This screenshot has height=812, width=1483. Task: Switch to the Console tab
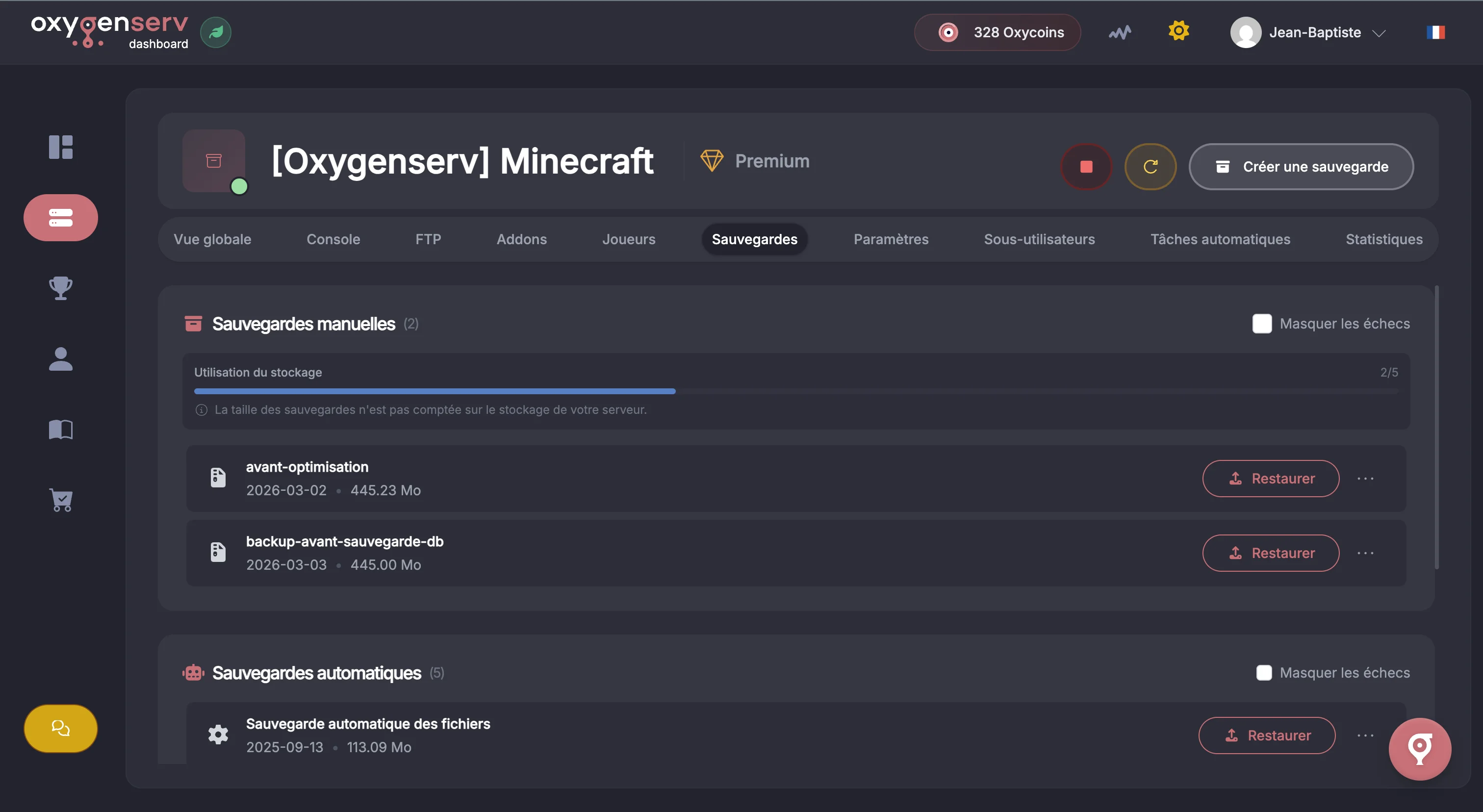point(333,239)
